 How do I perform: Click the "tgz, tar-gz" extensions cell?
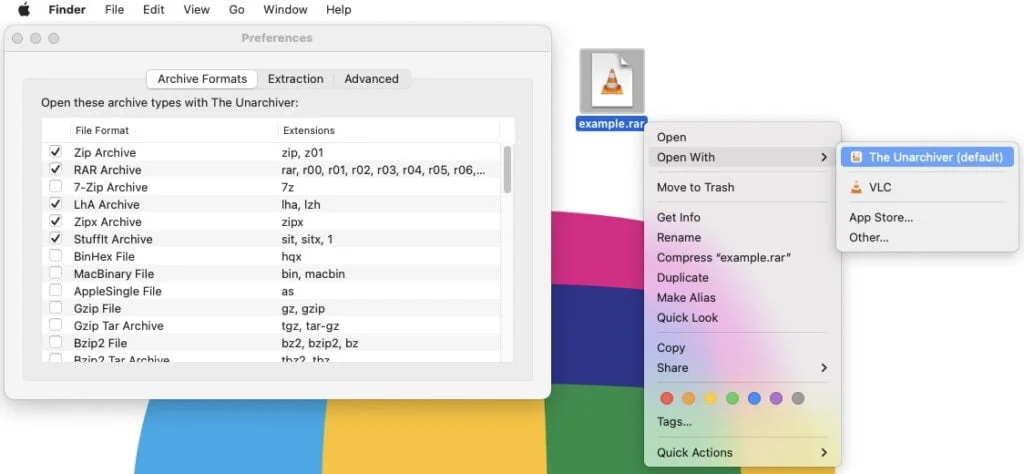tap(310, 326)
